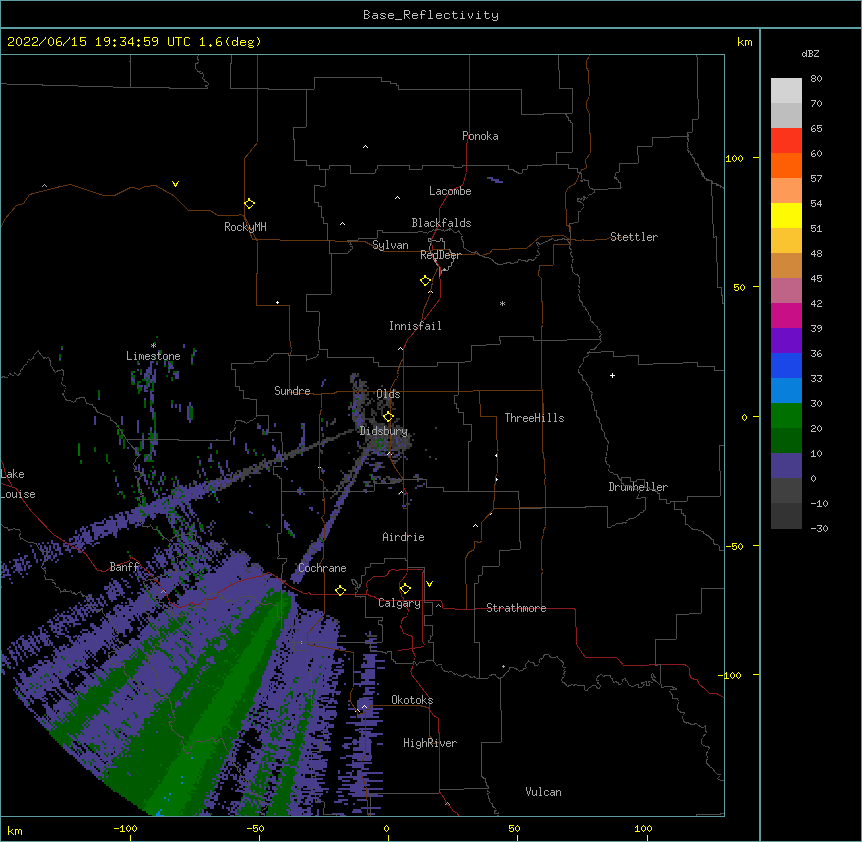
Task: Select the bright green 20-30 dBZ swatch
Action: [786, 416]
